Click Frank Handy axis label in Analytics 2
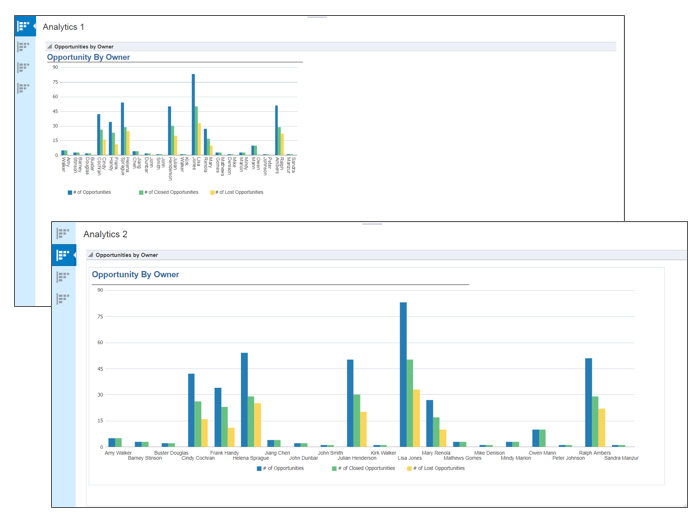The height and width of the screenshot is (519, 700). [x=224, y=453]
